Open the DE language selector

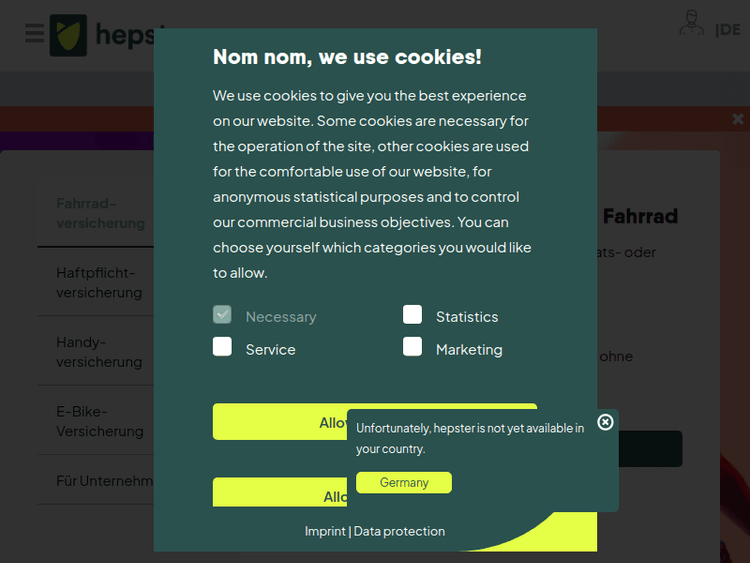click(x=728, y=29)
